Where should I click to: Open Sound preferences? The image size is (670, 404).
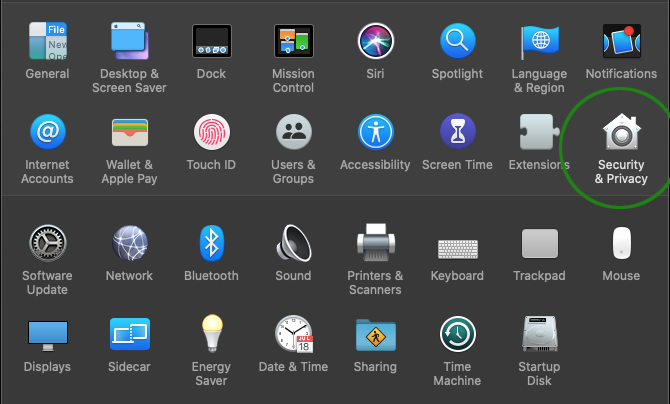[x=294, y=243]
